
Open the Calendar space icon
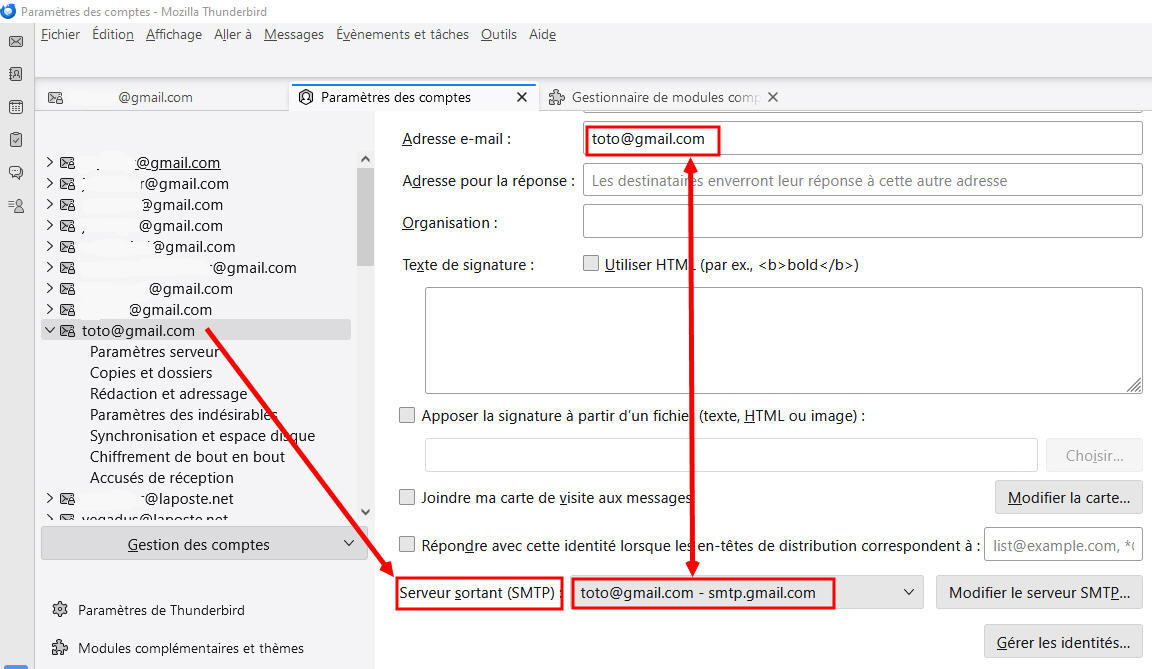pyautogui.click(x=15, y=107)
